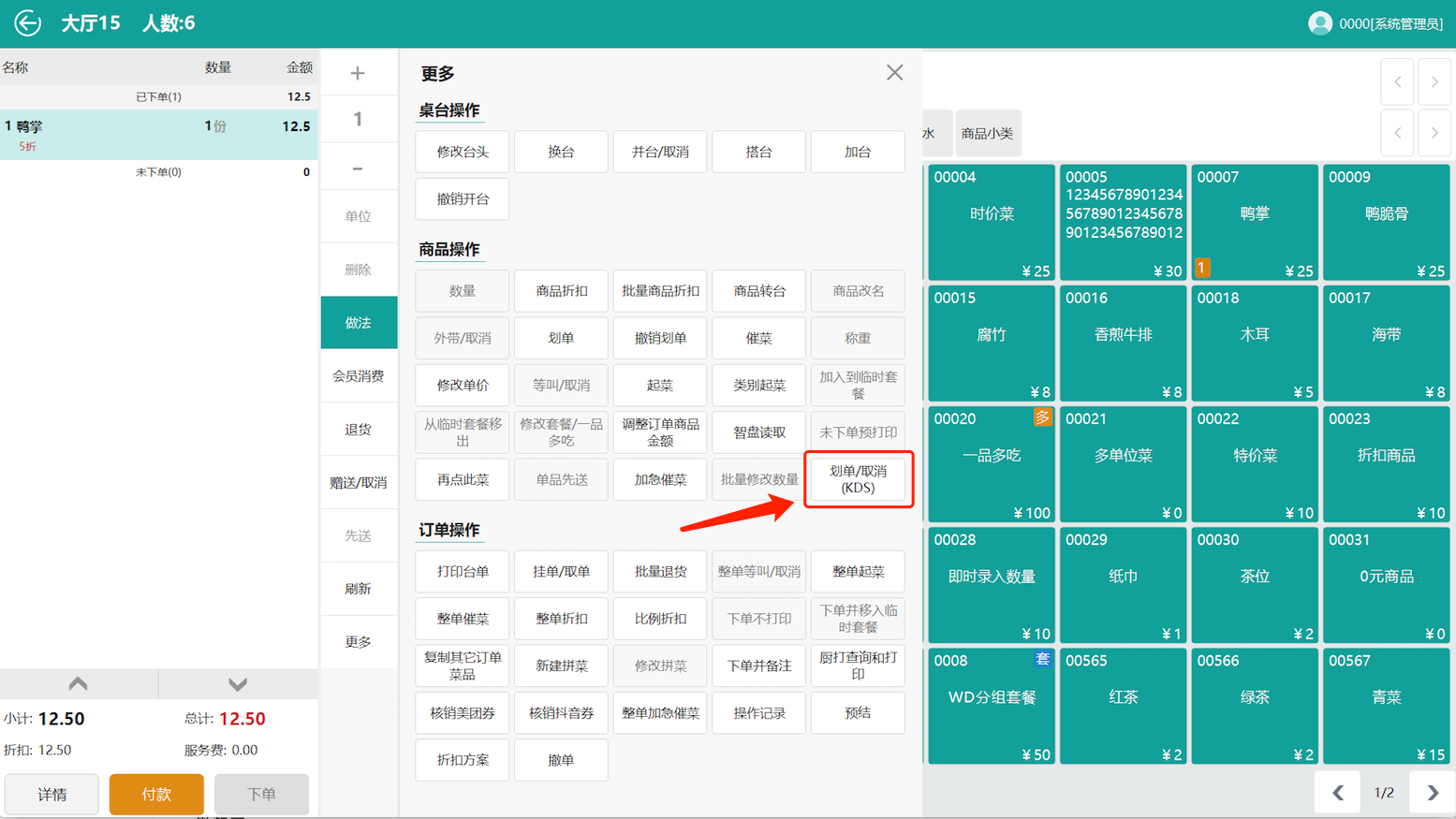This screenshot has width=1456, height=819.
Task: Click 比例折扣 button
Action: coord(660,619)
